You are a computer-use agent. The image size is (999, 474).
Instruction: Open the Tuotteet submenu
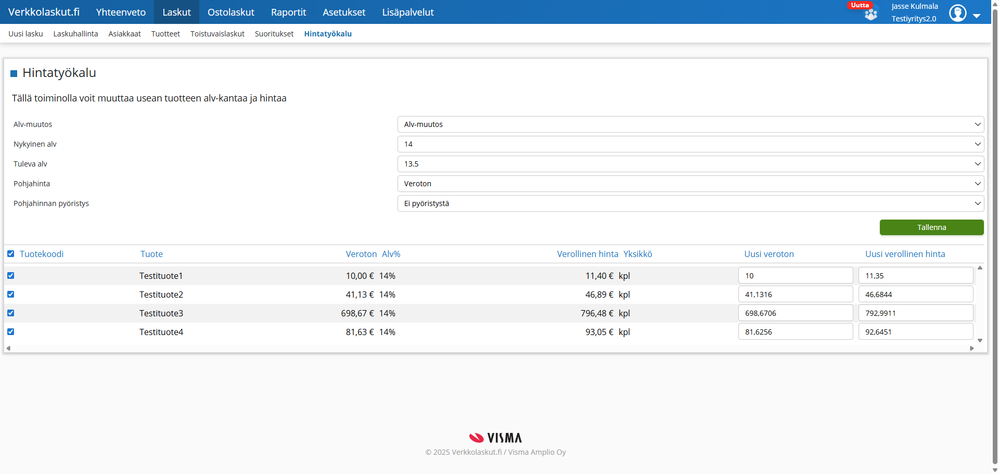[166, 34]
